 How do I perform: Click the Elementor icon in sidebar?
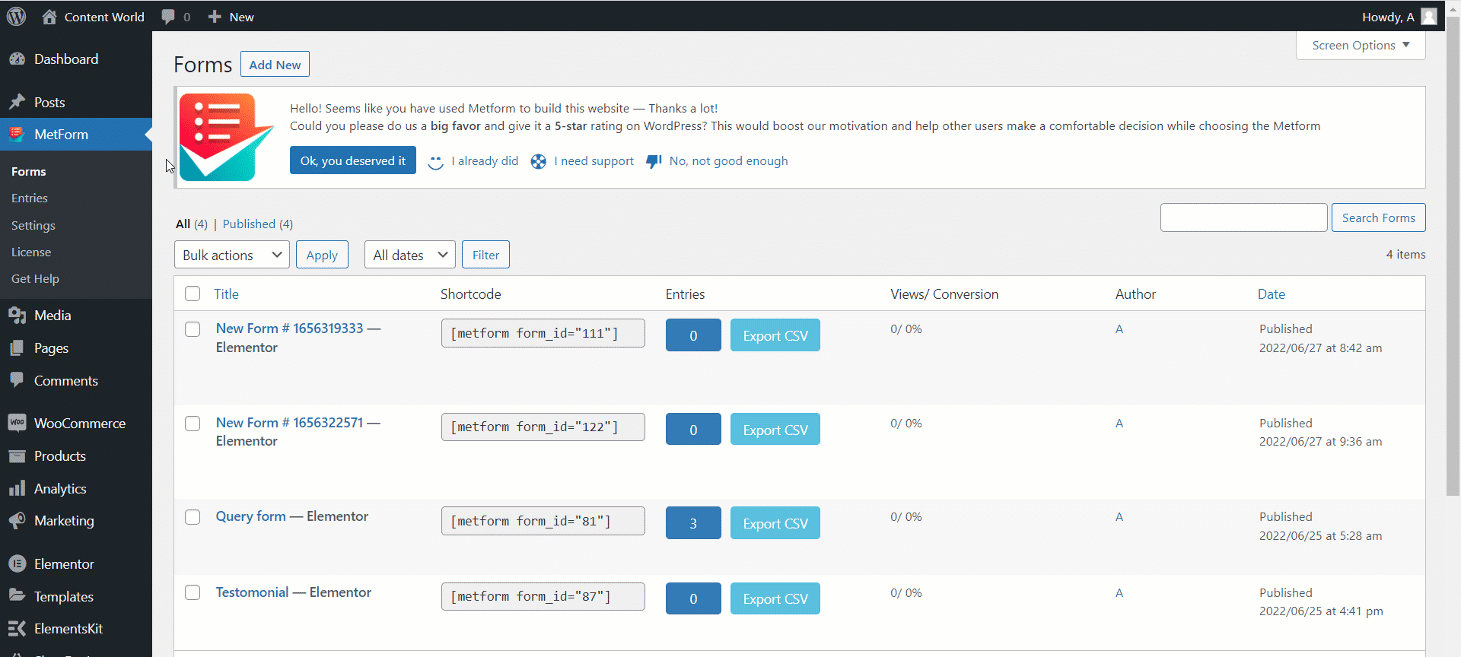[x=17, y=564]
